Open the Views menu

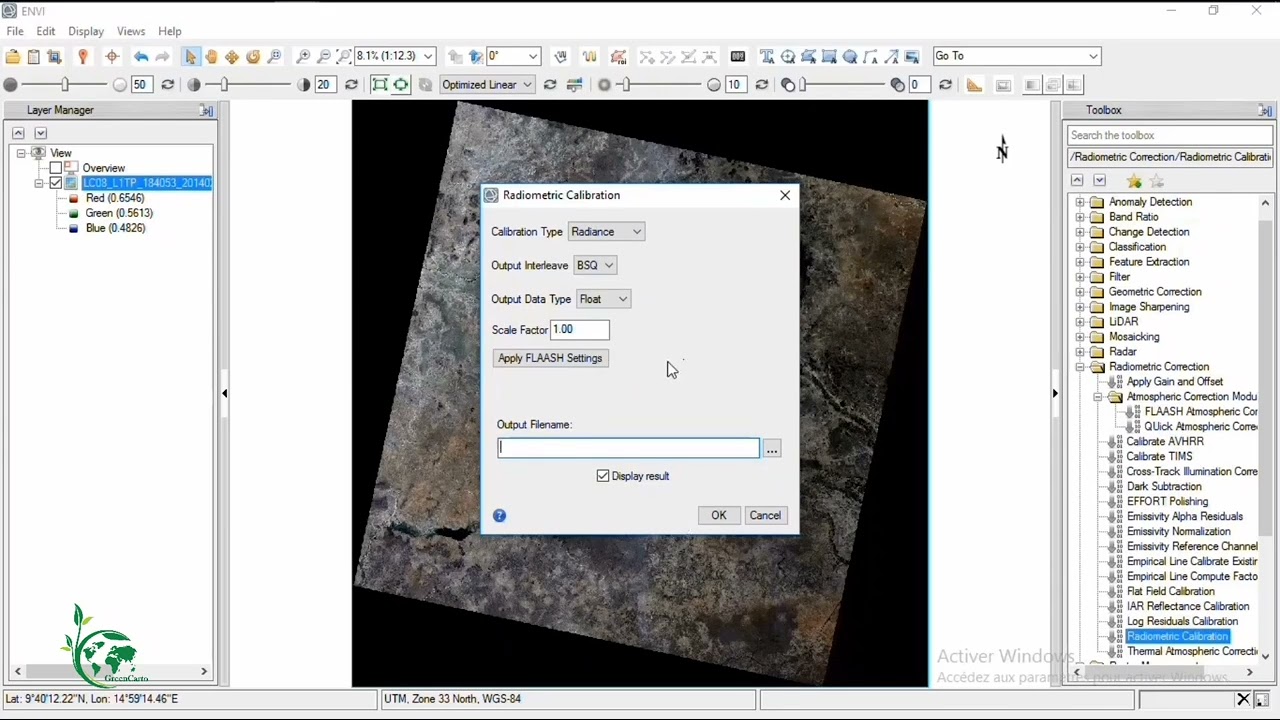(131, 31)
